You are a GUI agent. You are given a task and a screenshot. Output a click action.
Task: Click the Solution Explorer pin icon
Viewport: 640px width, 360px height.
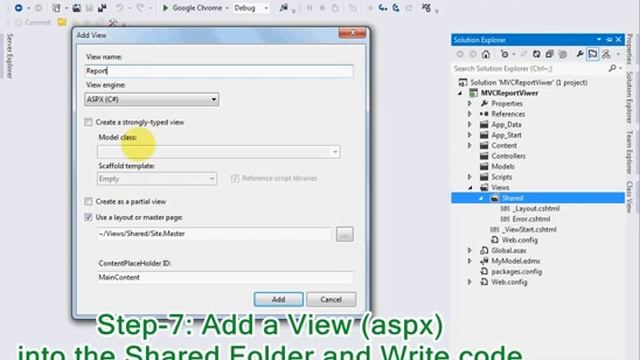pyautogui.click(x=609, y=40)
